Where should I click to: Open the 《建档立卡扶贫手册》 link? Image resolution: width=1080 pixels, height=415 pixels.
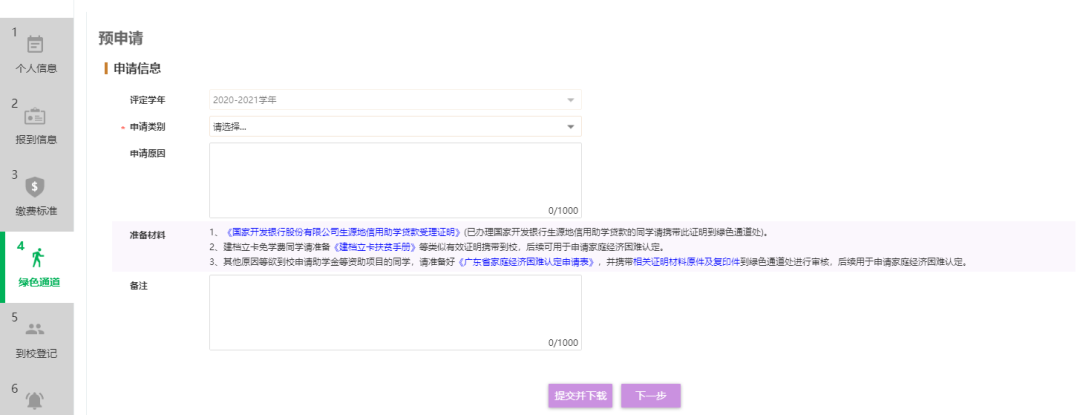point(375,247)
